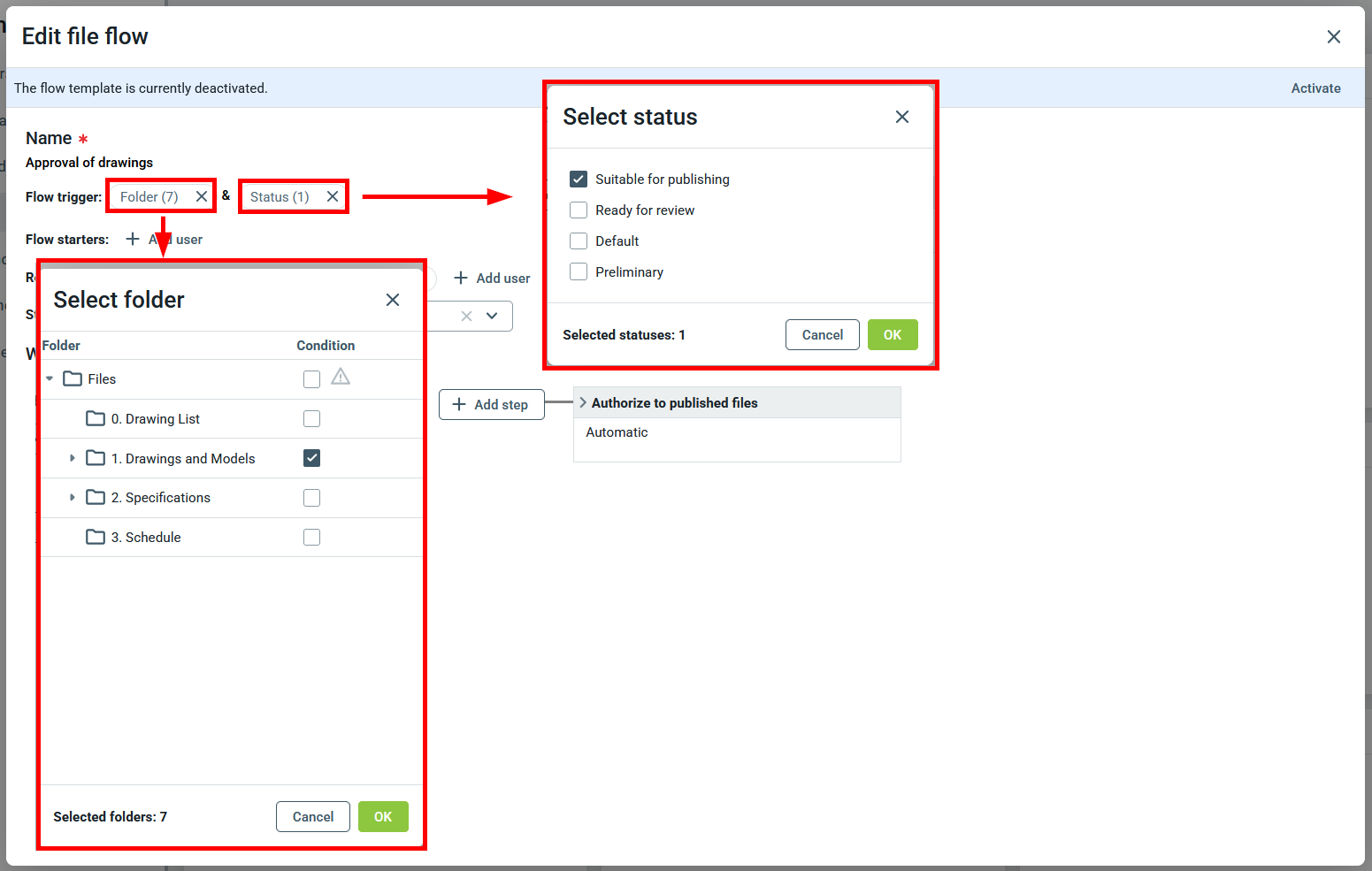
Task: Remove the Folder (7) trigger chip
Action: pyautogui.click(x=202, y=196)
